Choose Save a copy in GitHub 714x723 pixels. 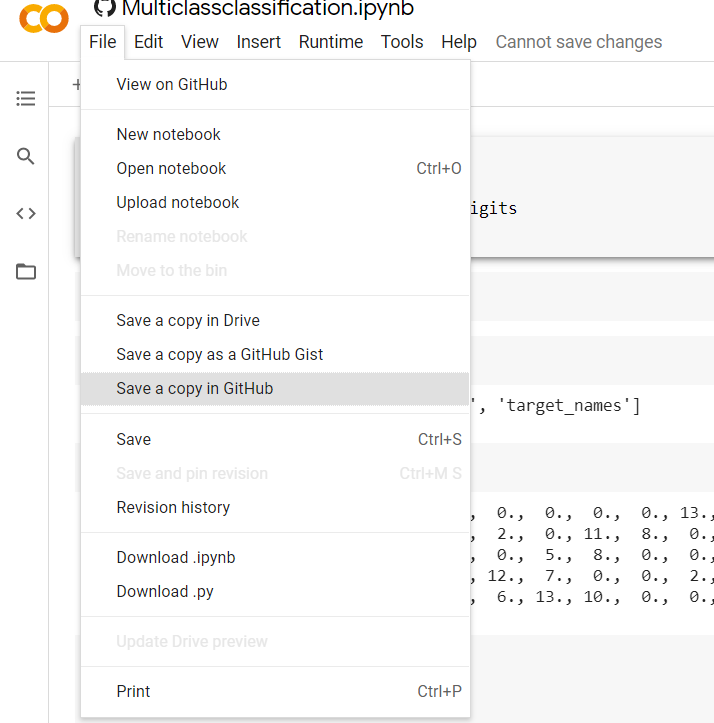pos(195,389)
